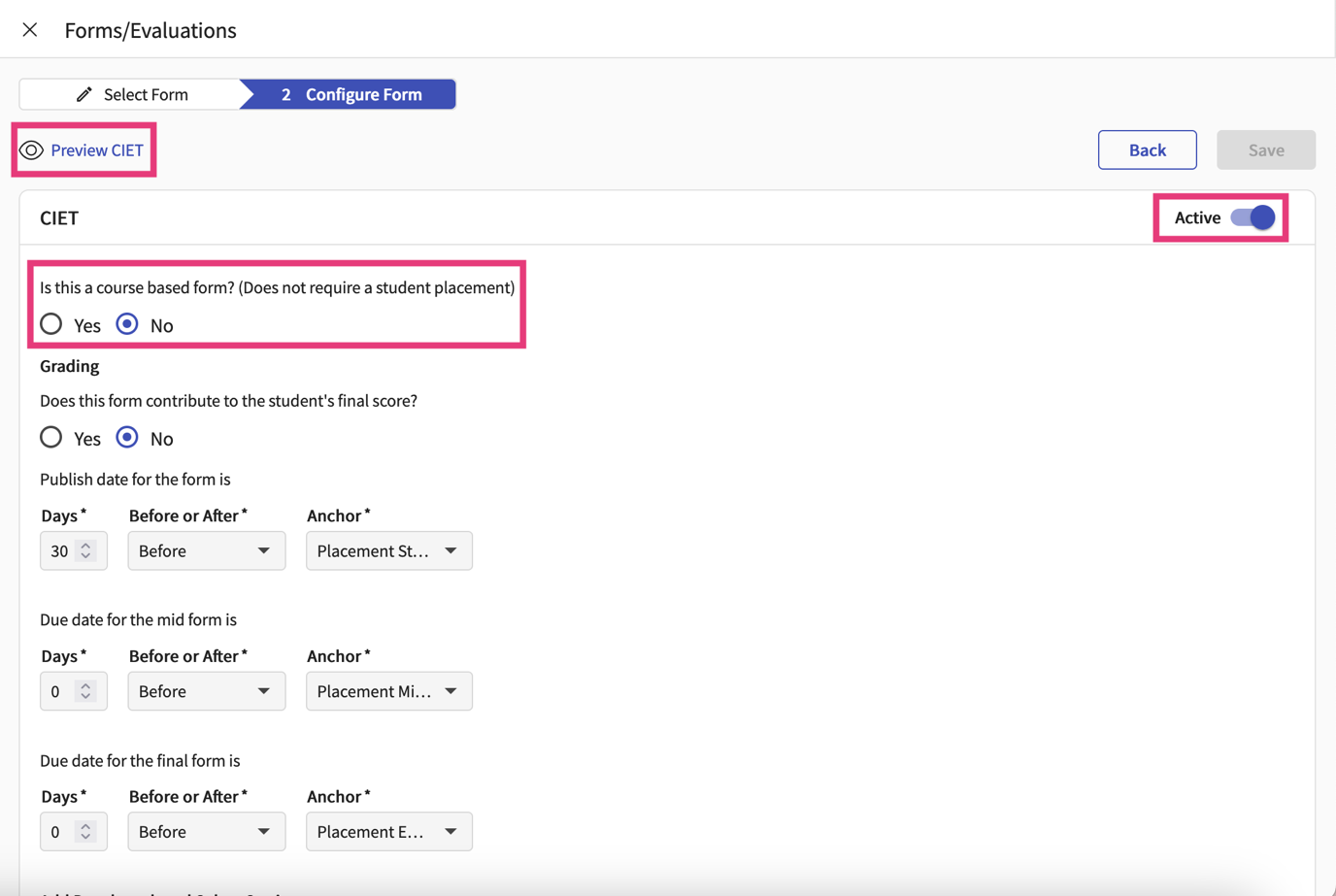Switch to the Select Form step
1336x896 pixels.
click(x=146, y=93)
